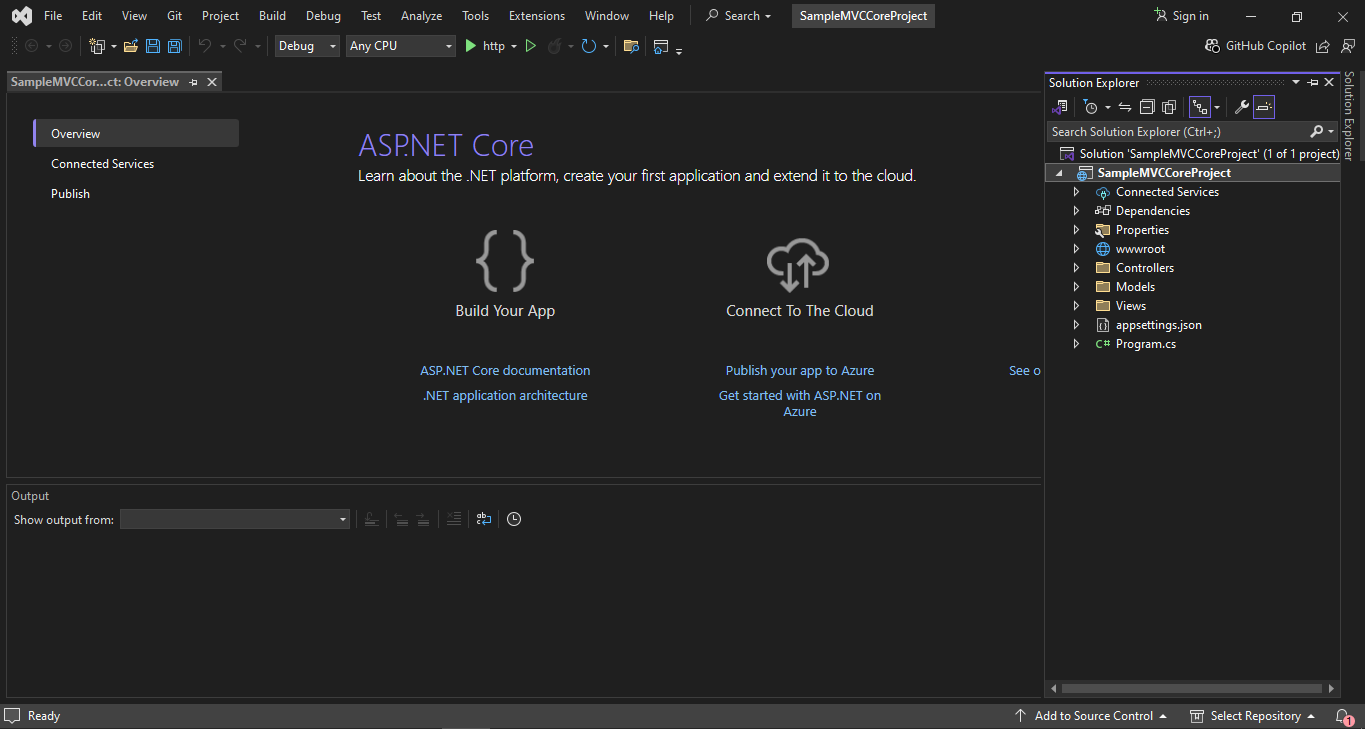Click the Show All Files icon
The height and width of the screenshot is (729, 1365).
tap(1169, 106)
